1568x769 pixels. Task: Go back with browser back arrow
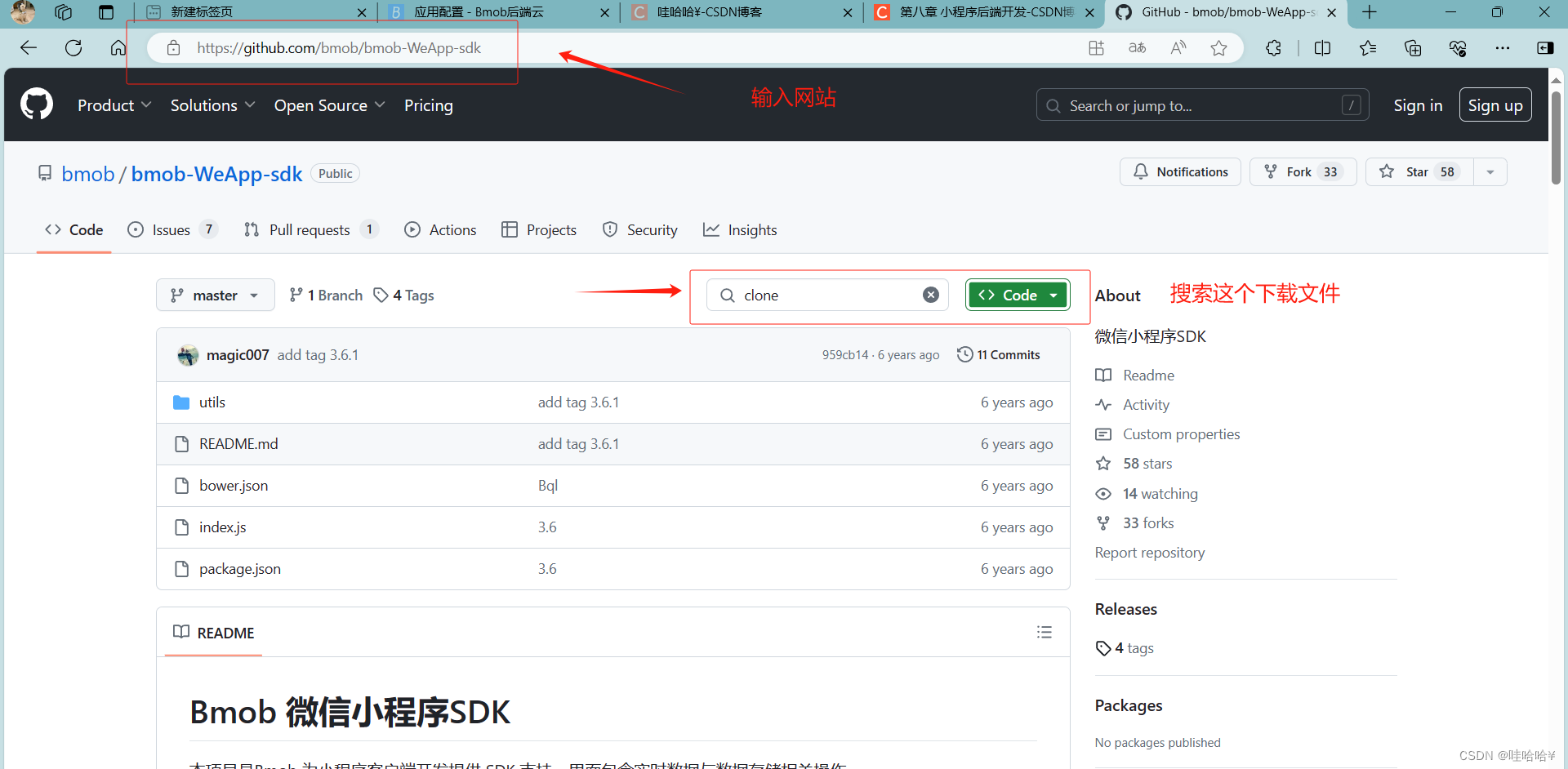(x=29, y=48)
